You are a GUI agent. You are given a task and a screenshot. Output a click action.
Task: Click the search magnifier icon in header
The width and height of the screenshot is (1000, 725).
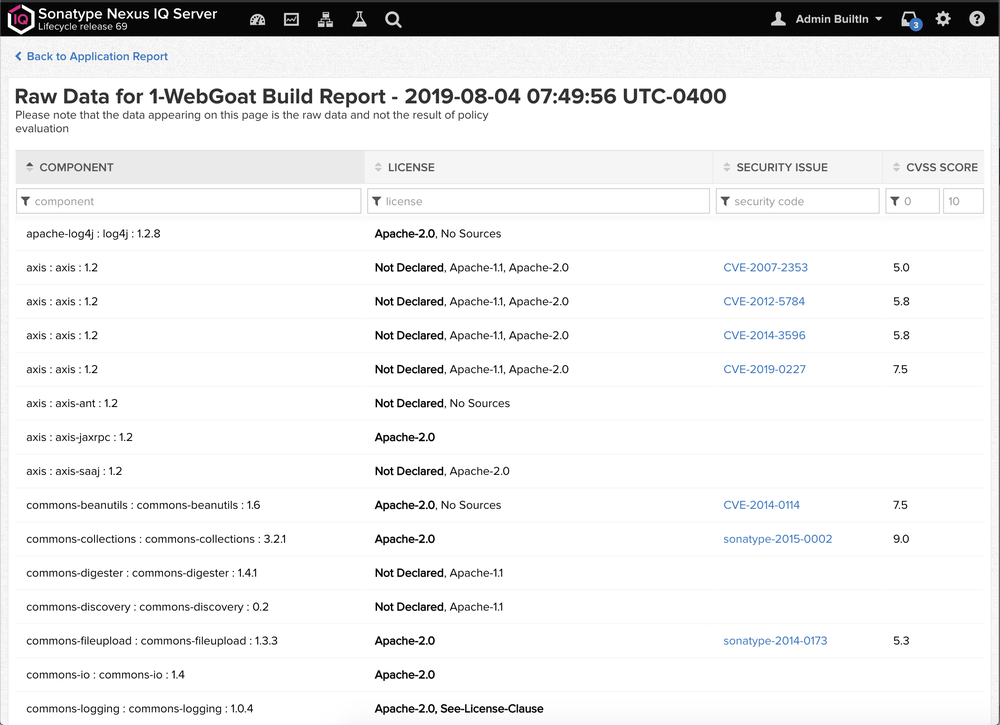(x=393, y=20)
